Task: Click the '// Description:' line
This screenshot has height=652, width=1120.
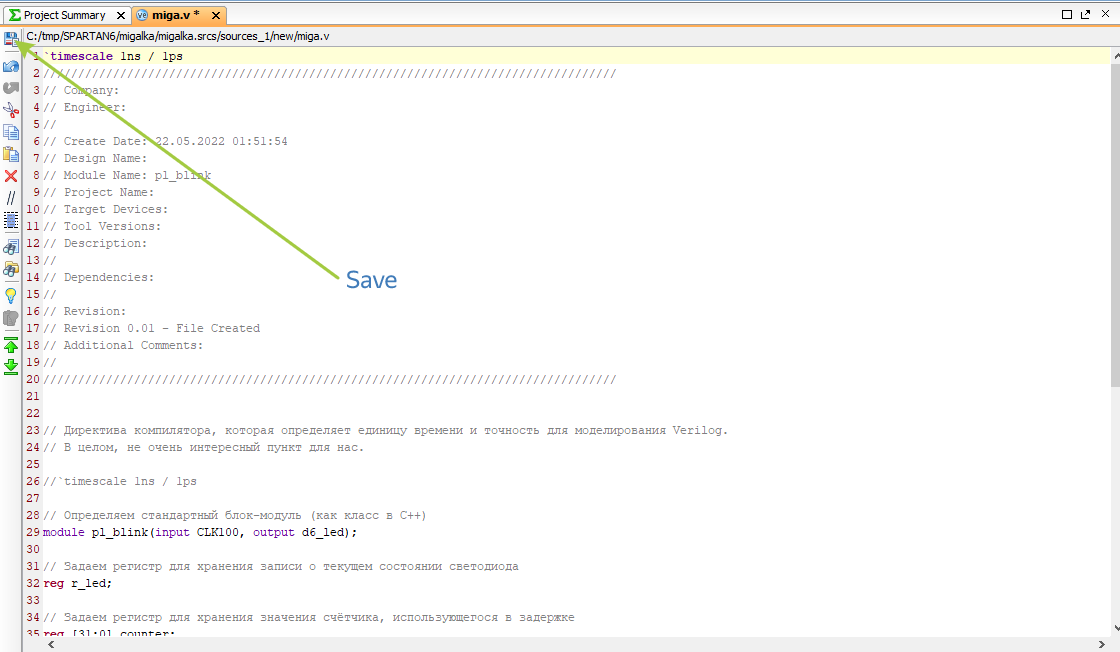Action: (x=95, y=244)
